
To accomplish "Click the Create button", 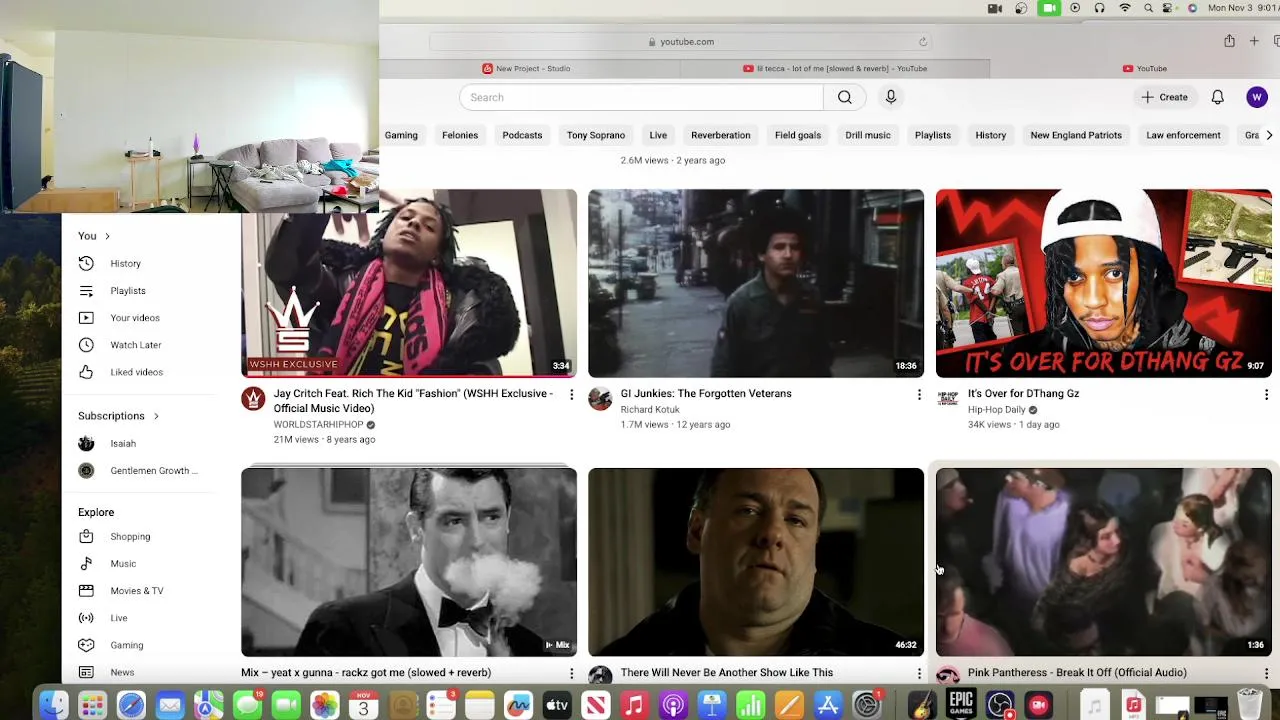I will point(1165,97).
